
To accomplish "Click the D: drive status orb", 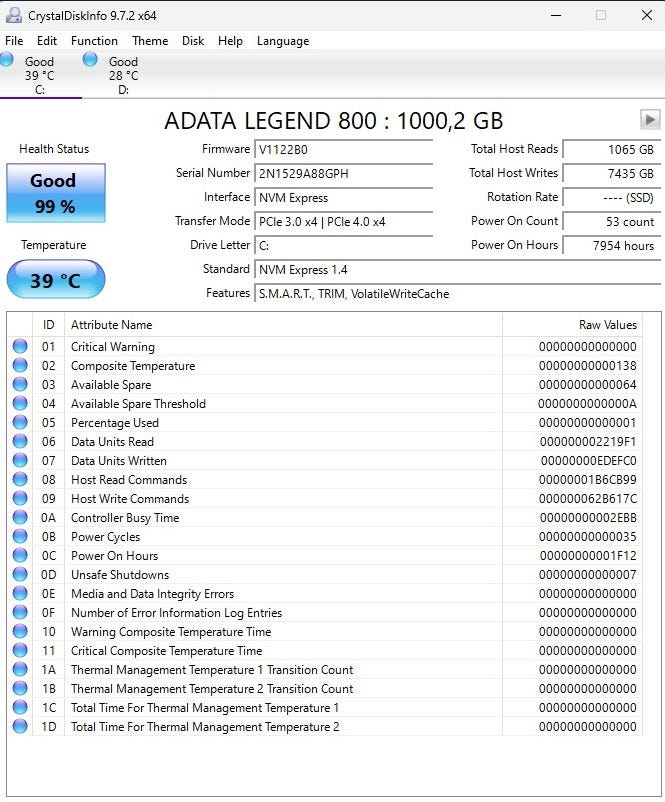I will pos(90,60).
